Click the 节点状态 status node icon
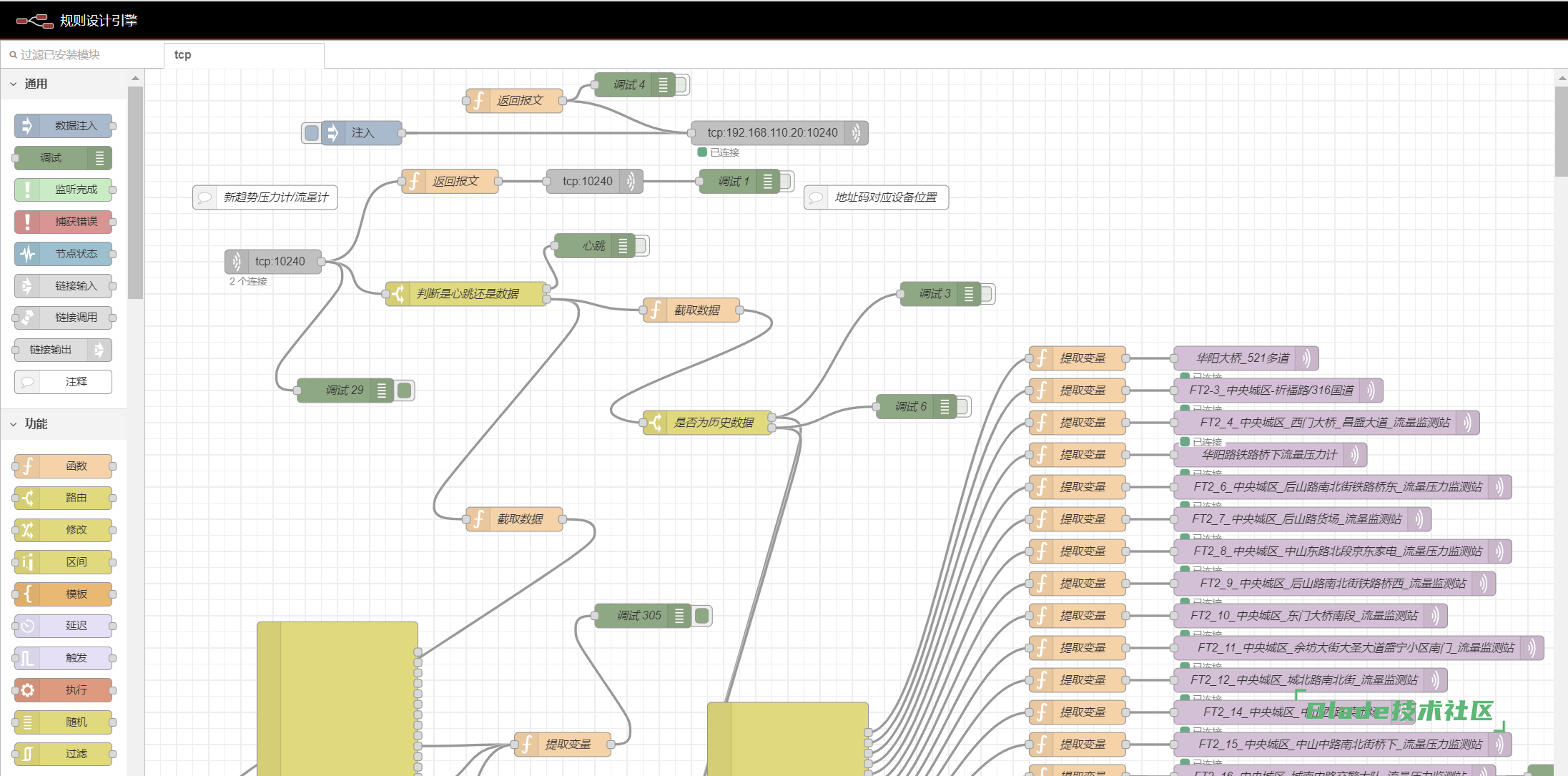 click(x=27, y=254)
